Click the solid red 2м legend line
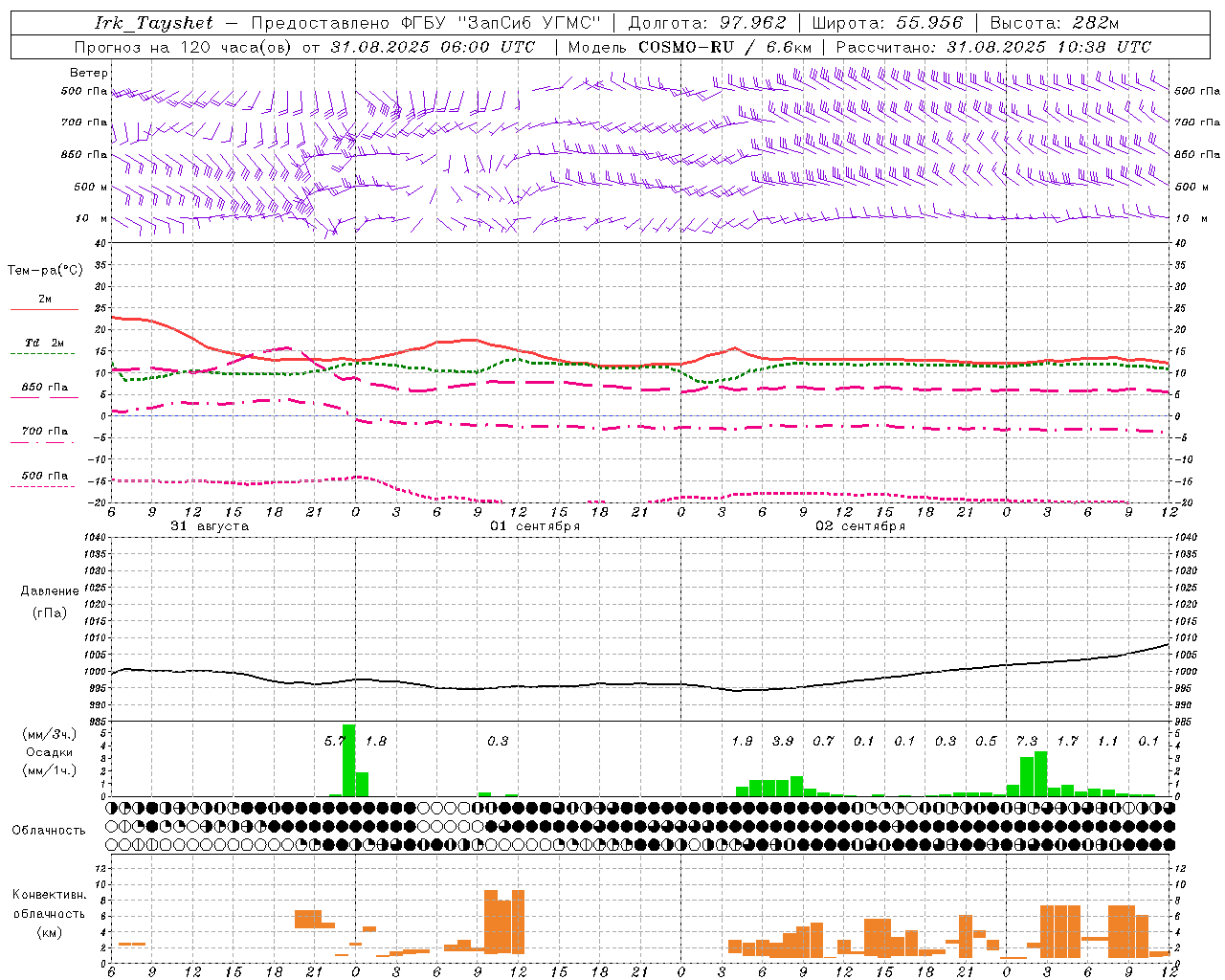 tap(44, 309)
